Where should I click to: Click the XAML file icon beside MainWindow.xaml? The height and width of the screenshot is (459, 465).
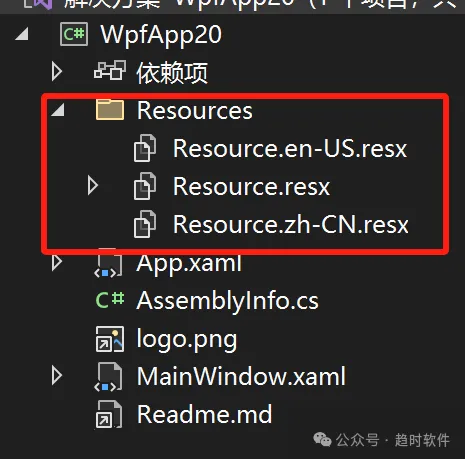(109, 377)
